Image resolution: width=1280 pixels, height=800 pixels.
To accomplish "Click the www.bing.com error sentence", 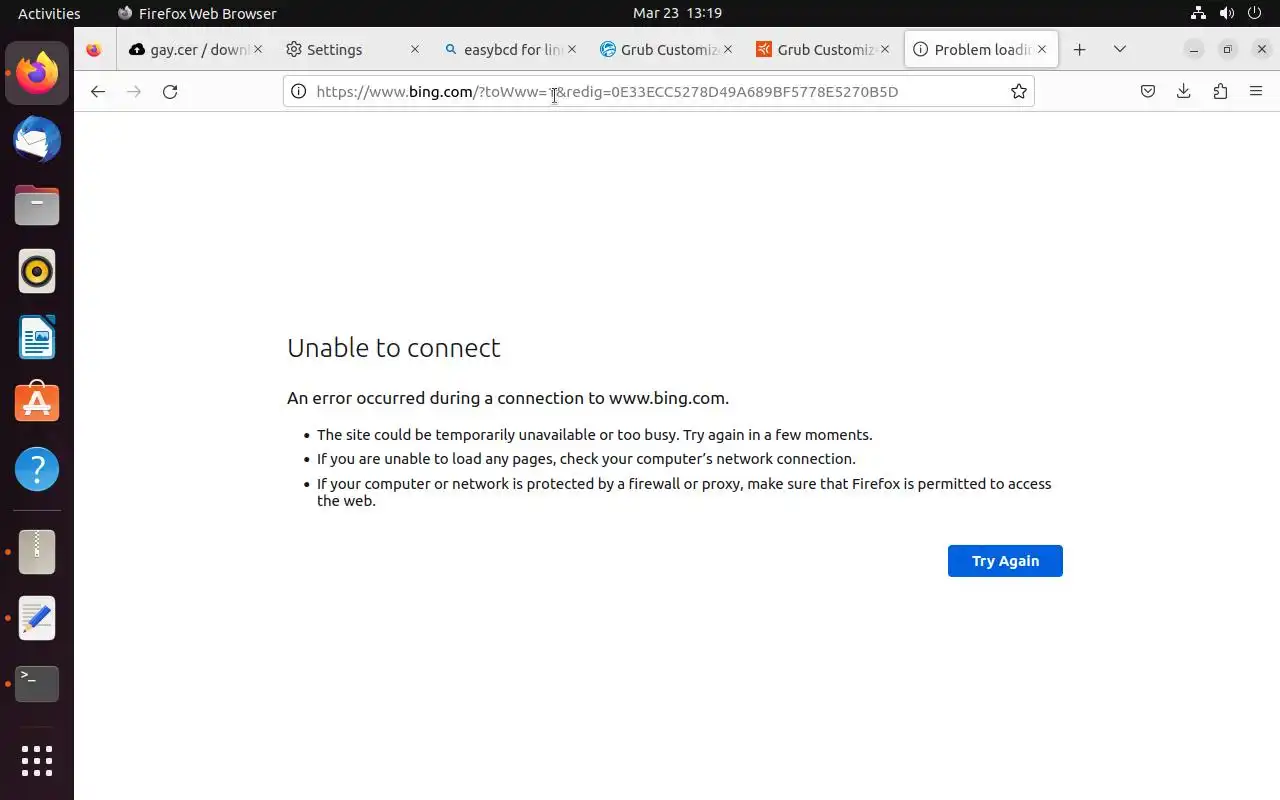I will click(x=508, y=398).
